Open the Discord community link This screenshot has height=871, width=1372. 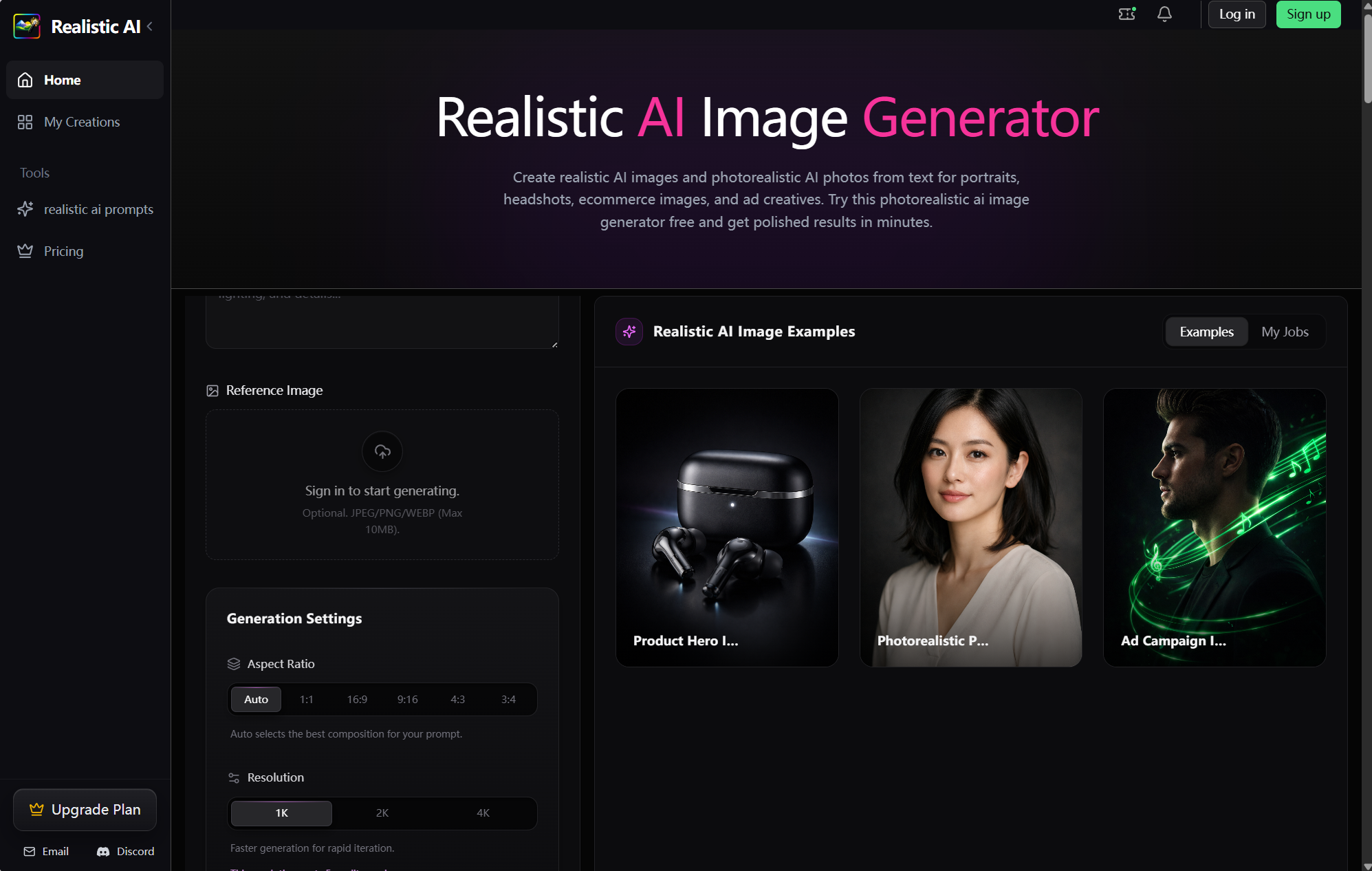pyautogui.click(x=125, y=852)
